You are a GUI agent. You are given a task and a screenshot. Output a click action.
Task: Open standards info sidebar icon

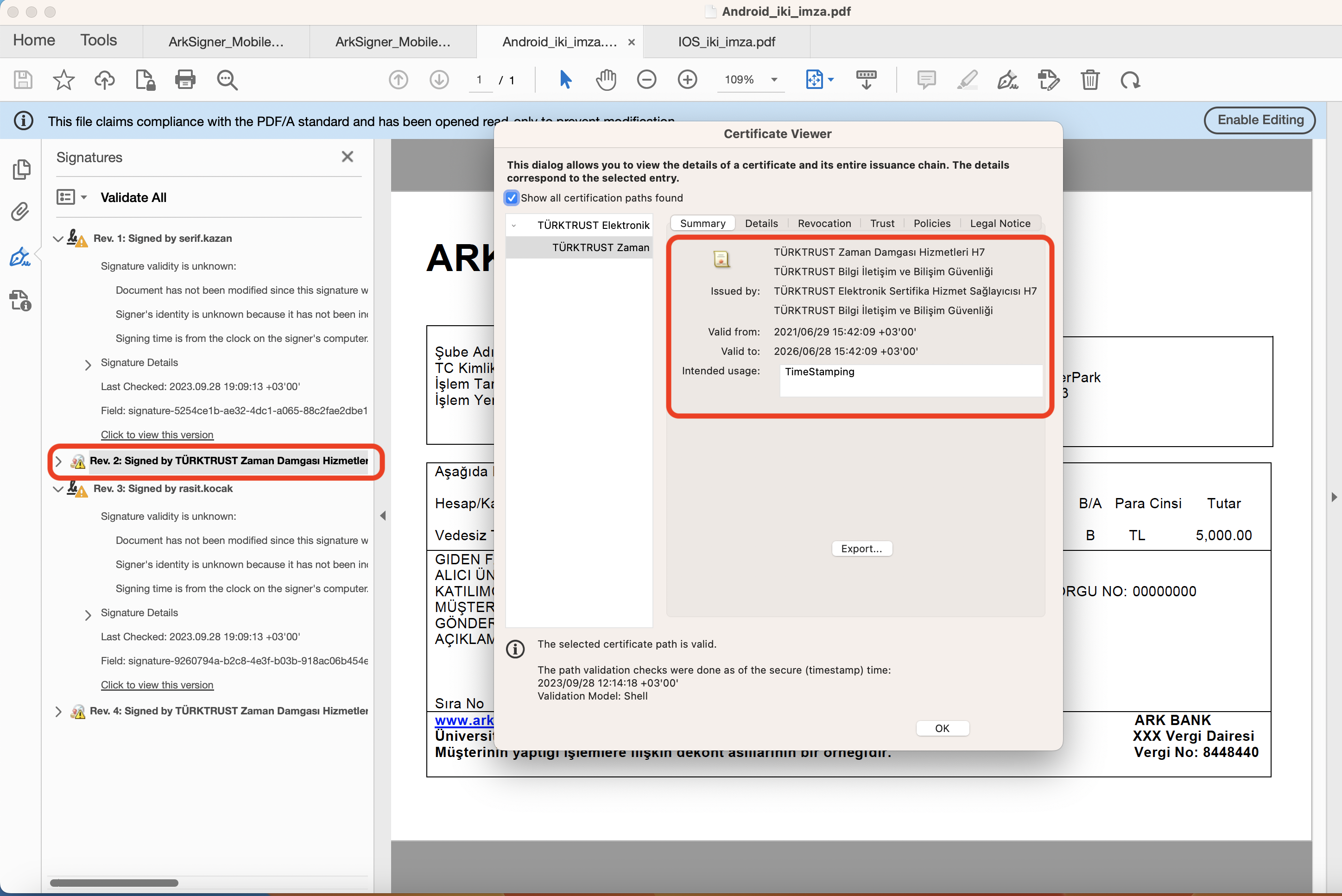click(x=20, y=301)
